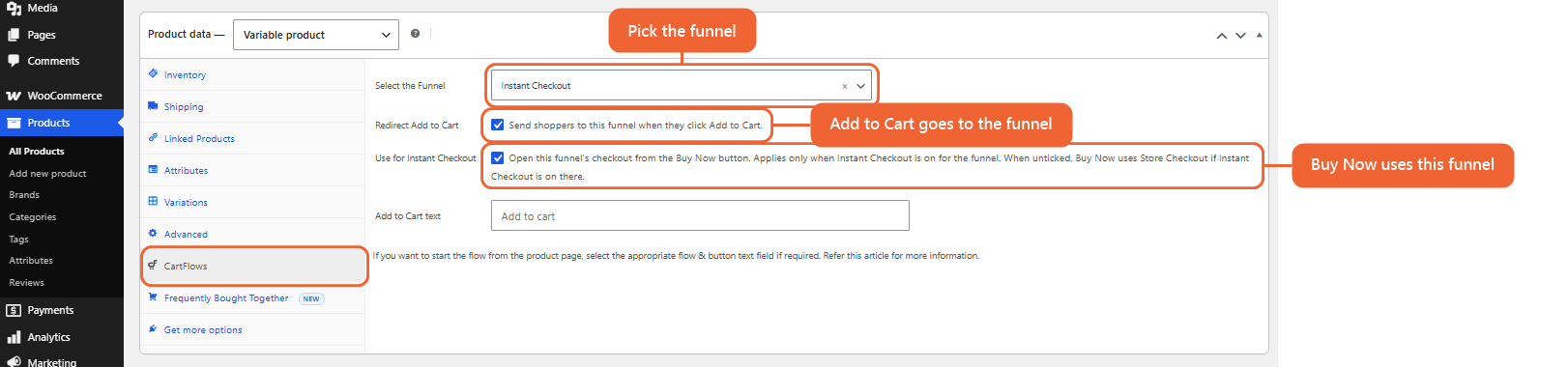Move Product data panel down

point(1240,36)
